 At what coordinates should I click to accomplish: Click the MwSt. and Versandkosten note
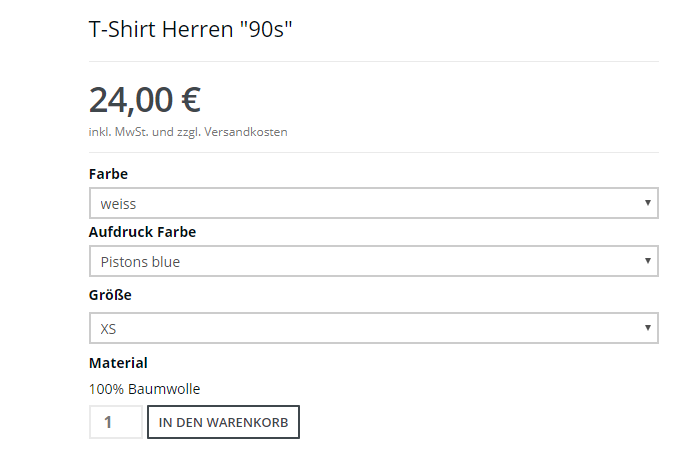coord(188,132)
